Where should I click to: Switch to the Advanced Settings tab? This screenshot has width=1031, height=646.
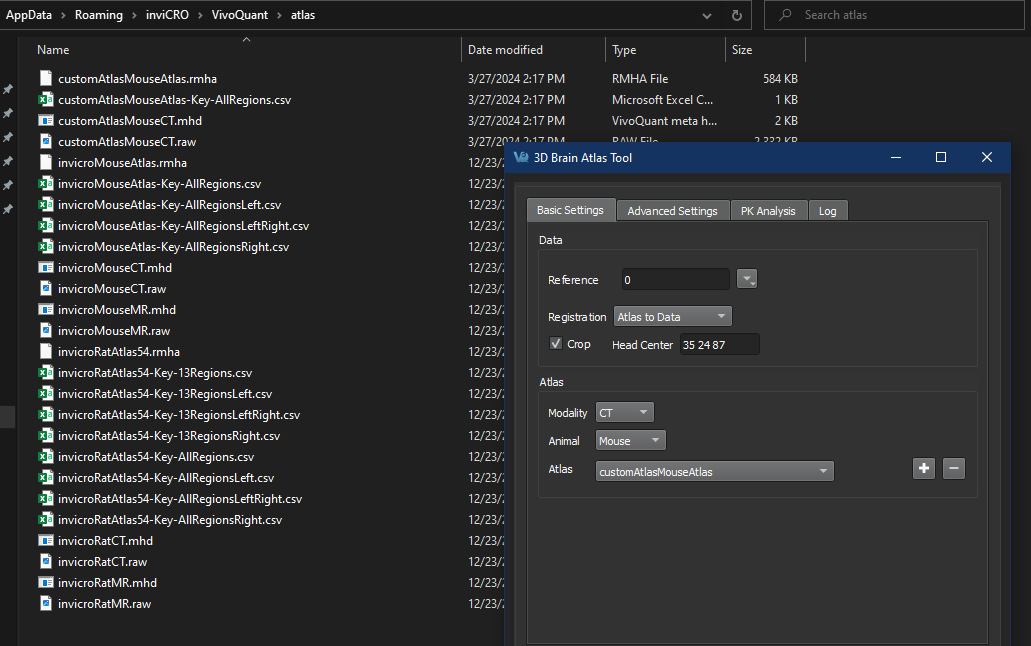[673, 210]
